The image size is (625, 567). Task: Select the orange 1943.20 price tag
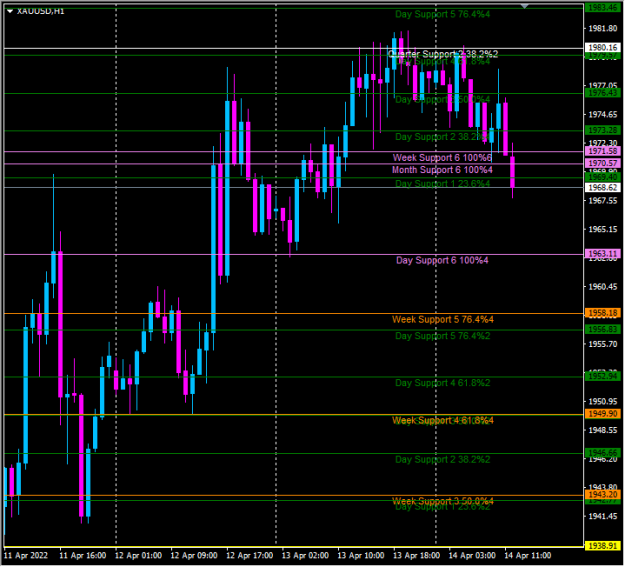pos(603,495)
